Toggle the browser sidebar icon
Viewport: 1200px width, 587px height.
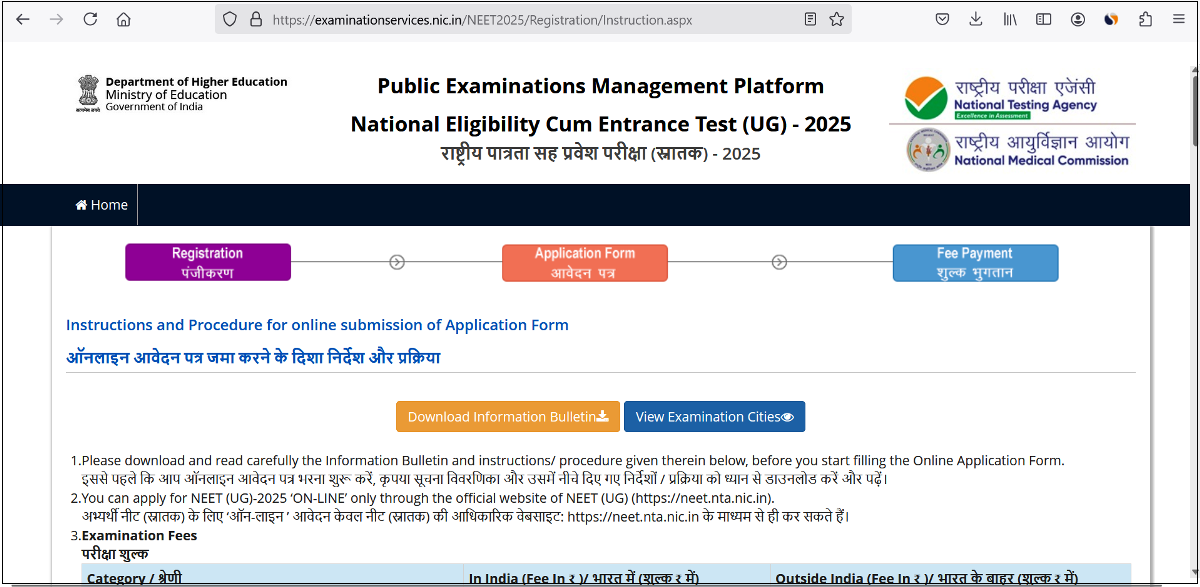point(1043,19)
